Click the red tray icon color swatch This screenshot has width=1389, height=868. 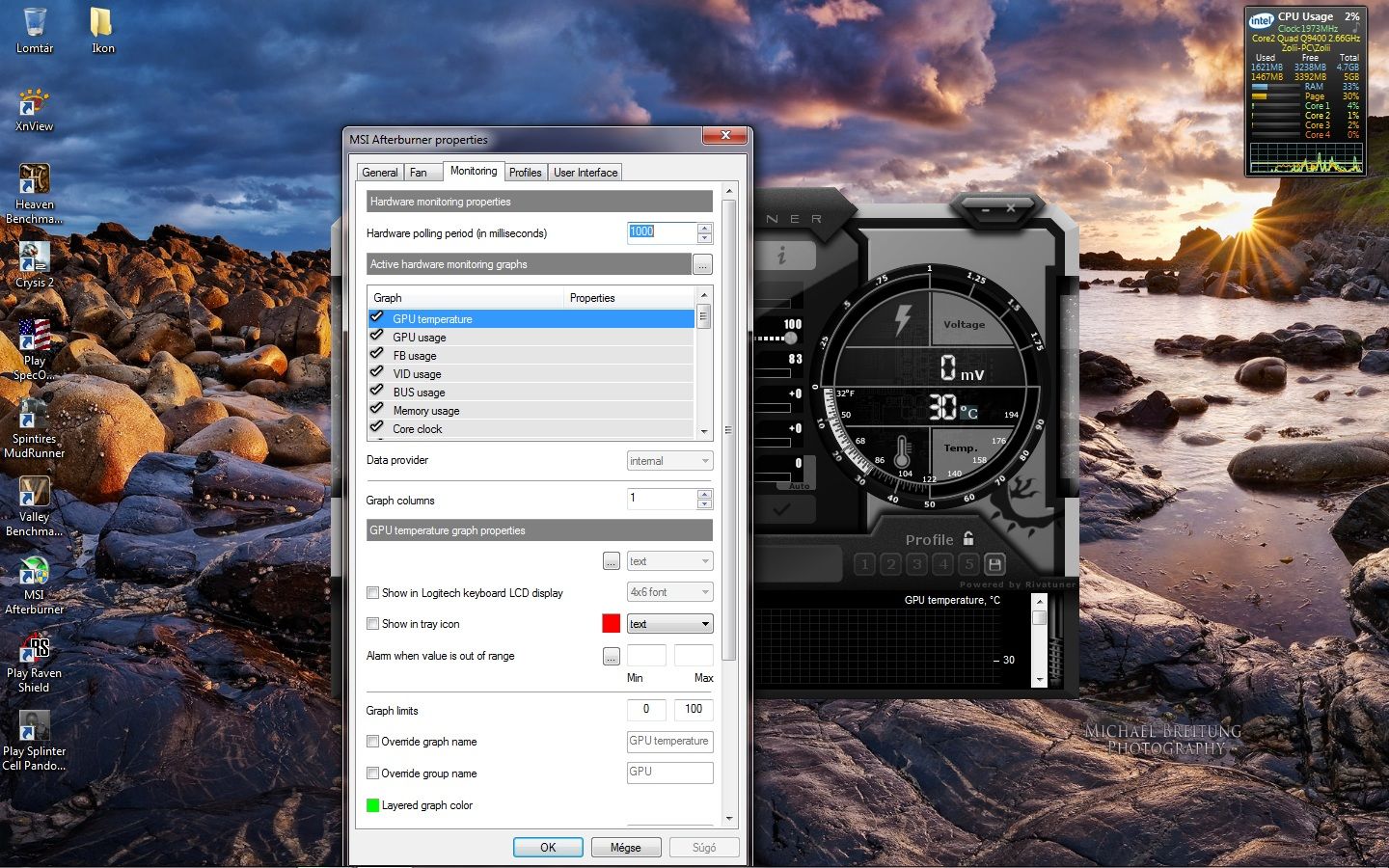click(x=612, y=624)
